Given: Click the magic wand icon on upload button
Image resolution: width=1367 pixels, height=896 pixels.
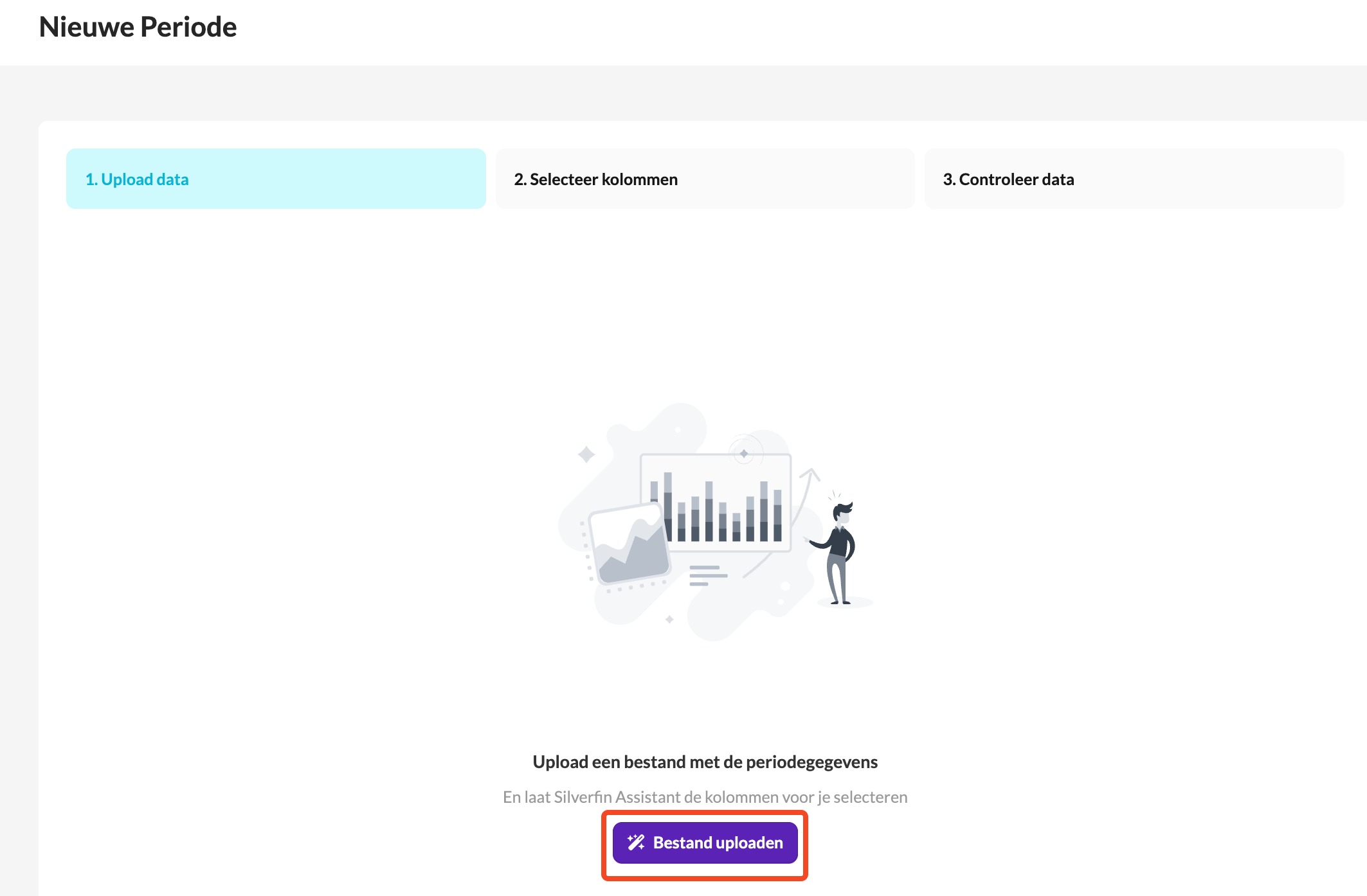Looking at the screenshot, I should click(x=636, y=842).
